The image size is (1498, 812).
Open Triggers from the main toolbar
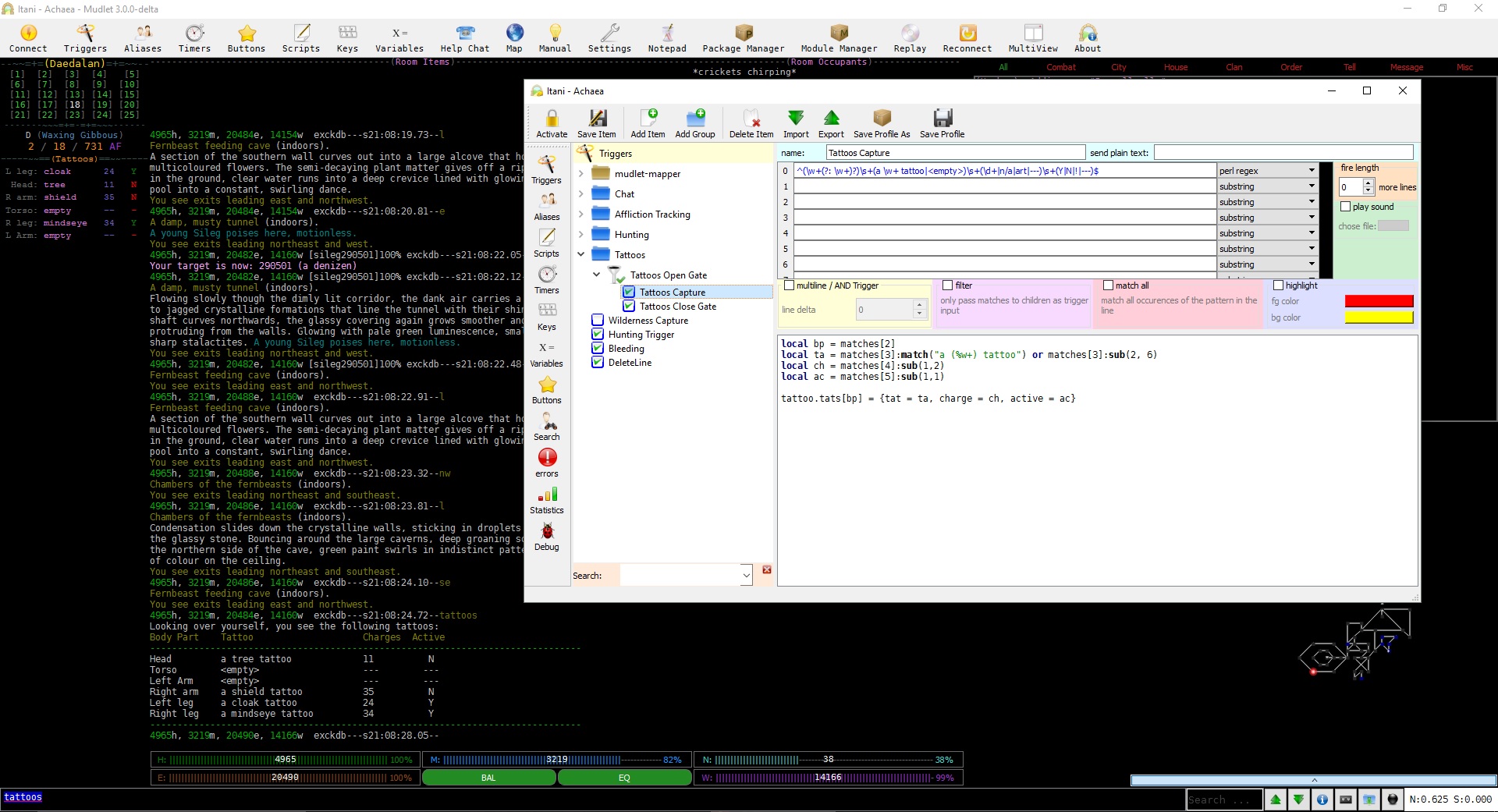tap(85, 37)
